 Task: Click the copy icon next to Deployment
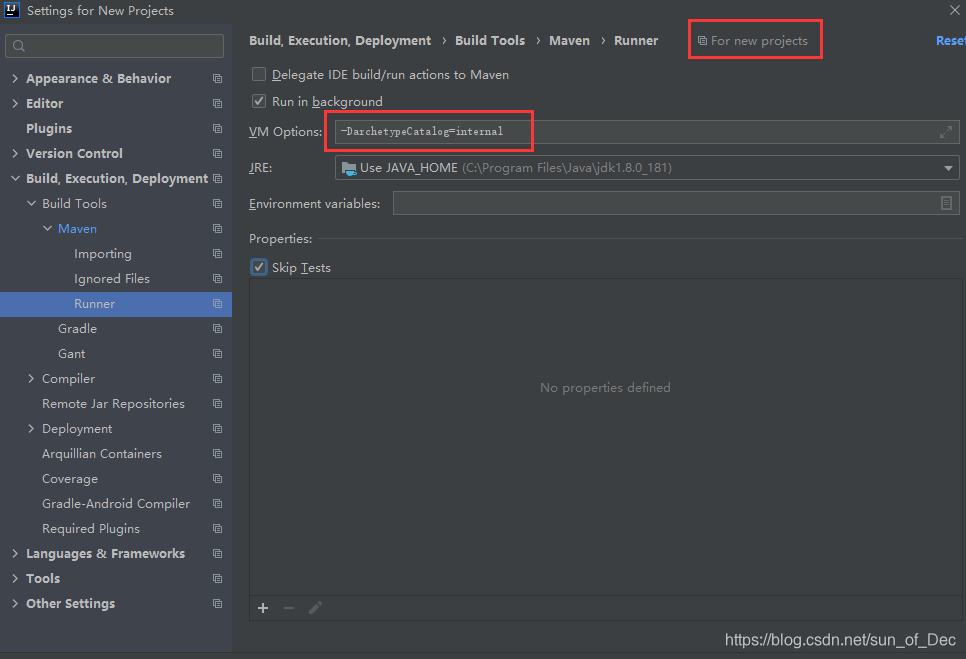(217, 429)
